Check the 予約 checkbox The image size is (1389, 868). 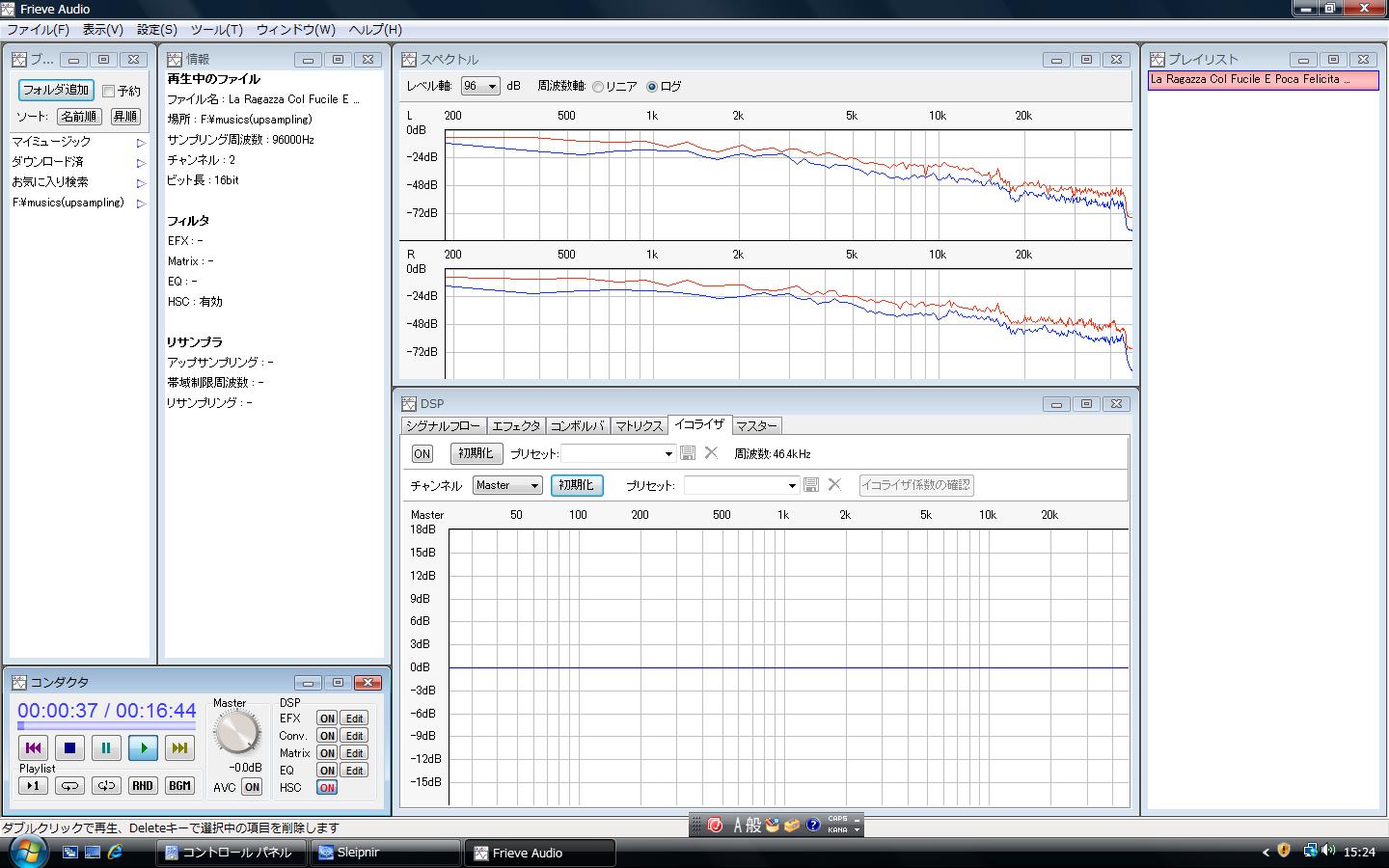[x=109, y=91]
